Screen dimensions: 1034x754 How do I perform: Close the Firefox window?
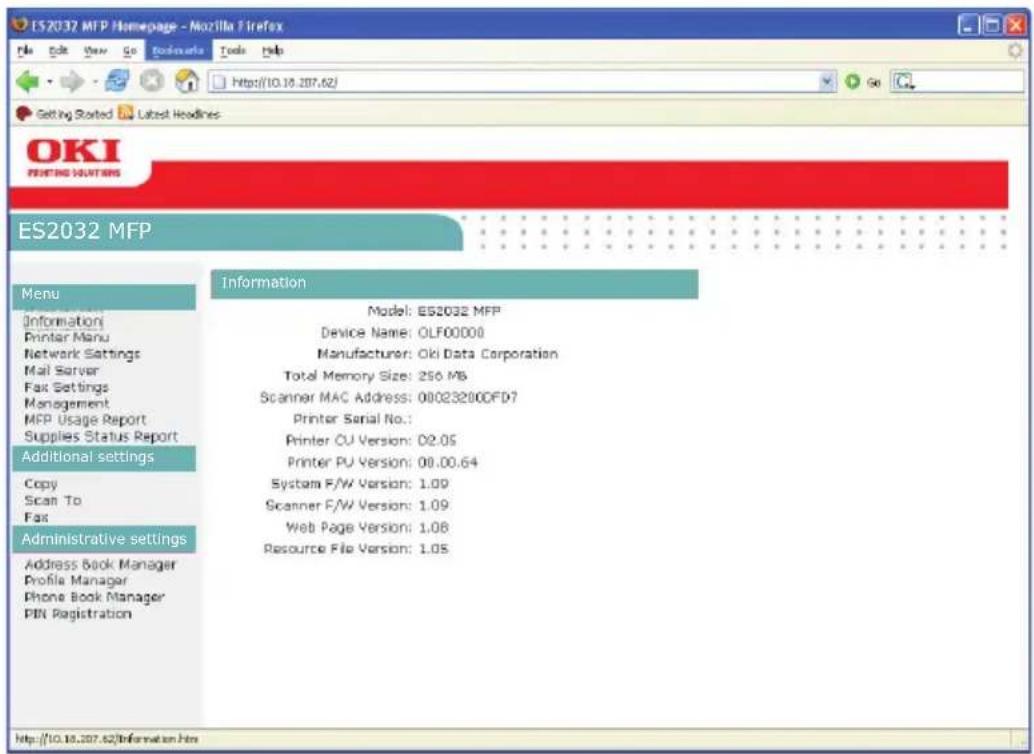coord(1014,26)
